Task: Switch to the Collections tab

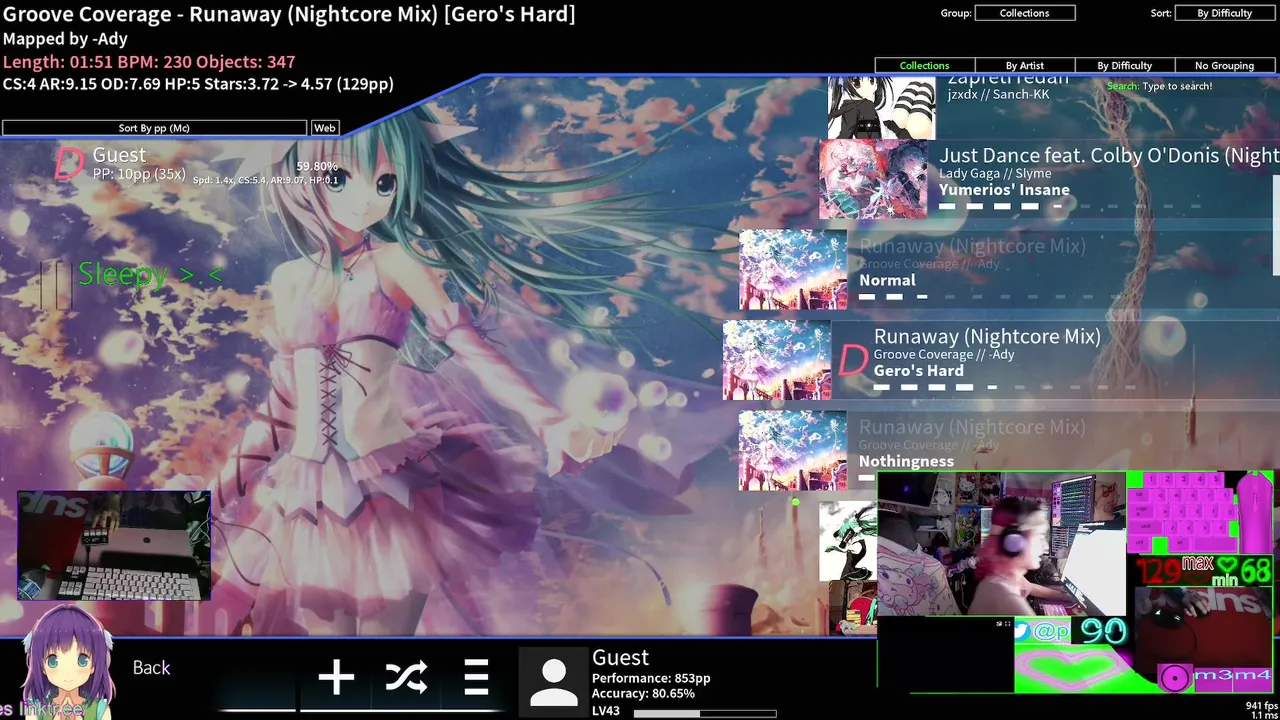Action: click(924, 65)
